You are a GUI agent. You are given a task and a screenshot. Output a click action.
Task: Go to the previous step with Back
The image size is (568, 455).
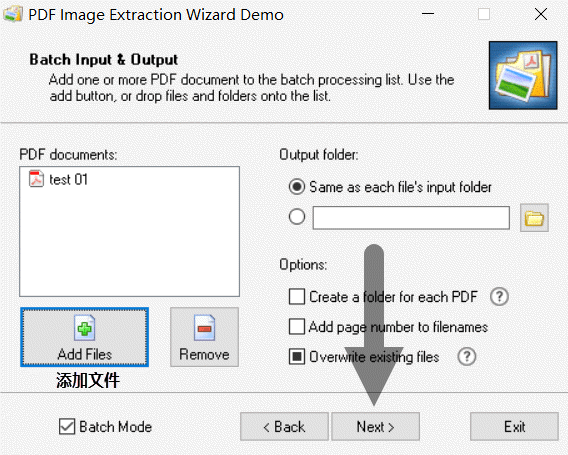[x=284, y=426]
